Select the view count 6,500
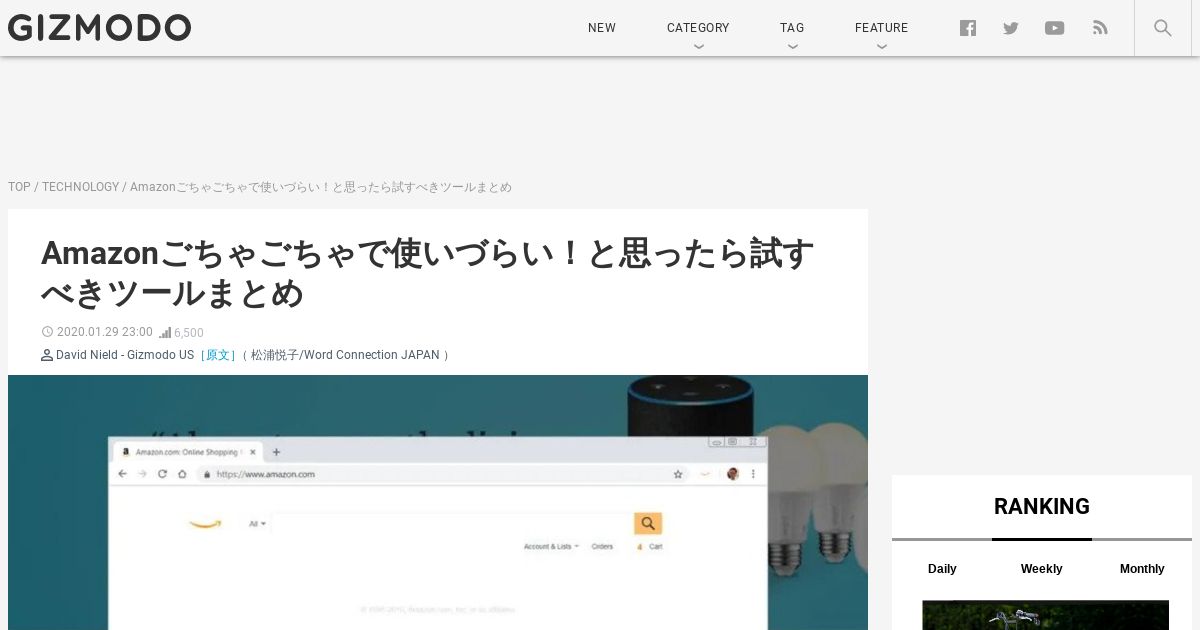The image size is (1200, 630). (188, 333)
